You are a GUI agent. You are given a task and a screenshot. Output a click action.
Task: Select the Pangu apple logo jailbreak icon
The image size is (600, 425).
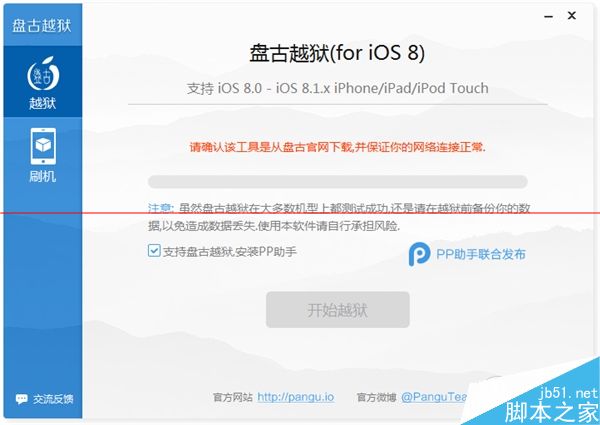pos(43,74)
